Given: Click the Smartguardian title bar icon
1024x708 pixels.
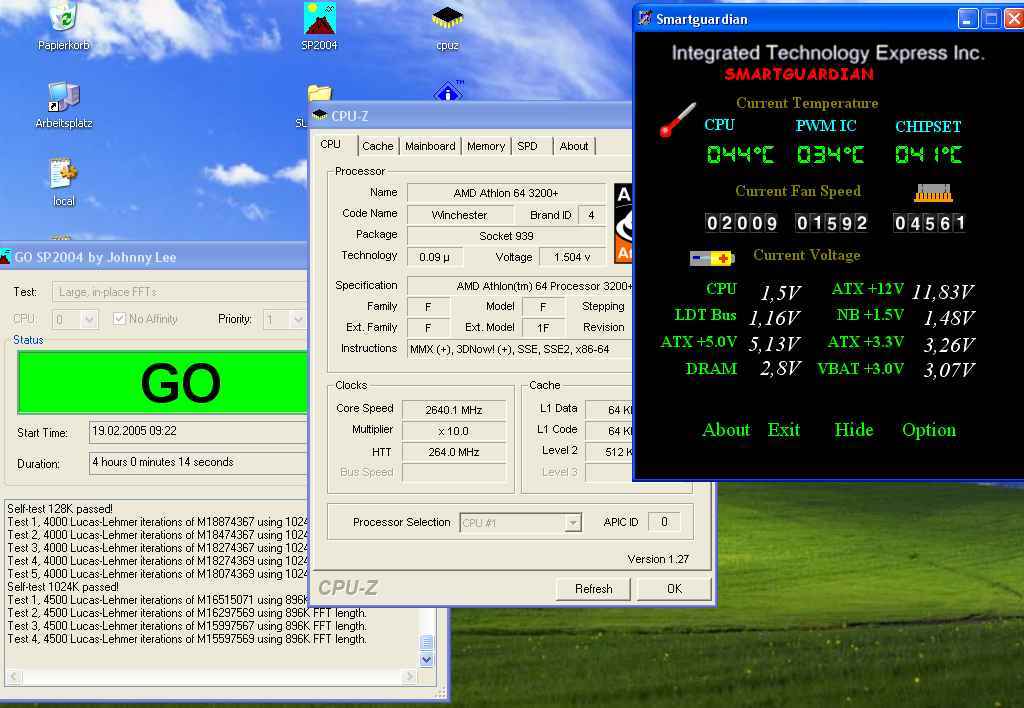Looking at the screenshot, I should pyautogui.click(x=645, y=18).
